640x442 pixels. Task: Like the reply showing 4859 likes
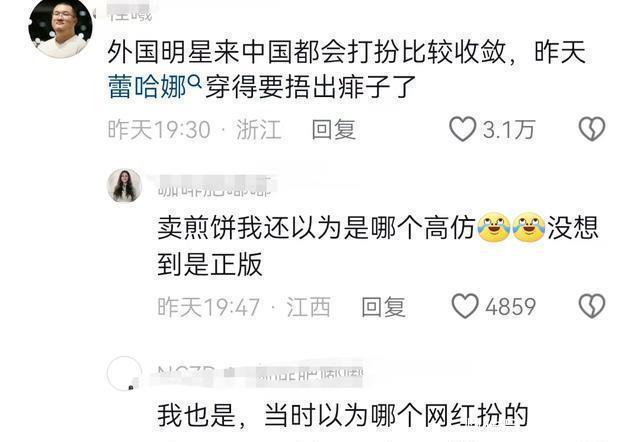click(465, 306)
